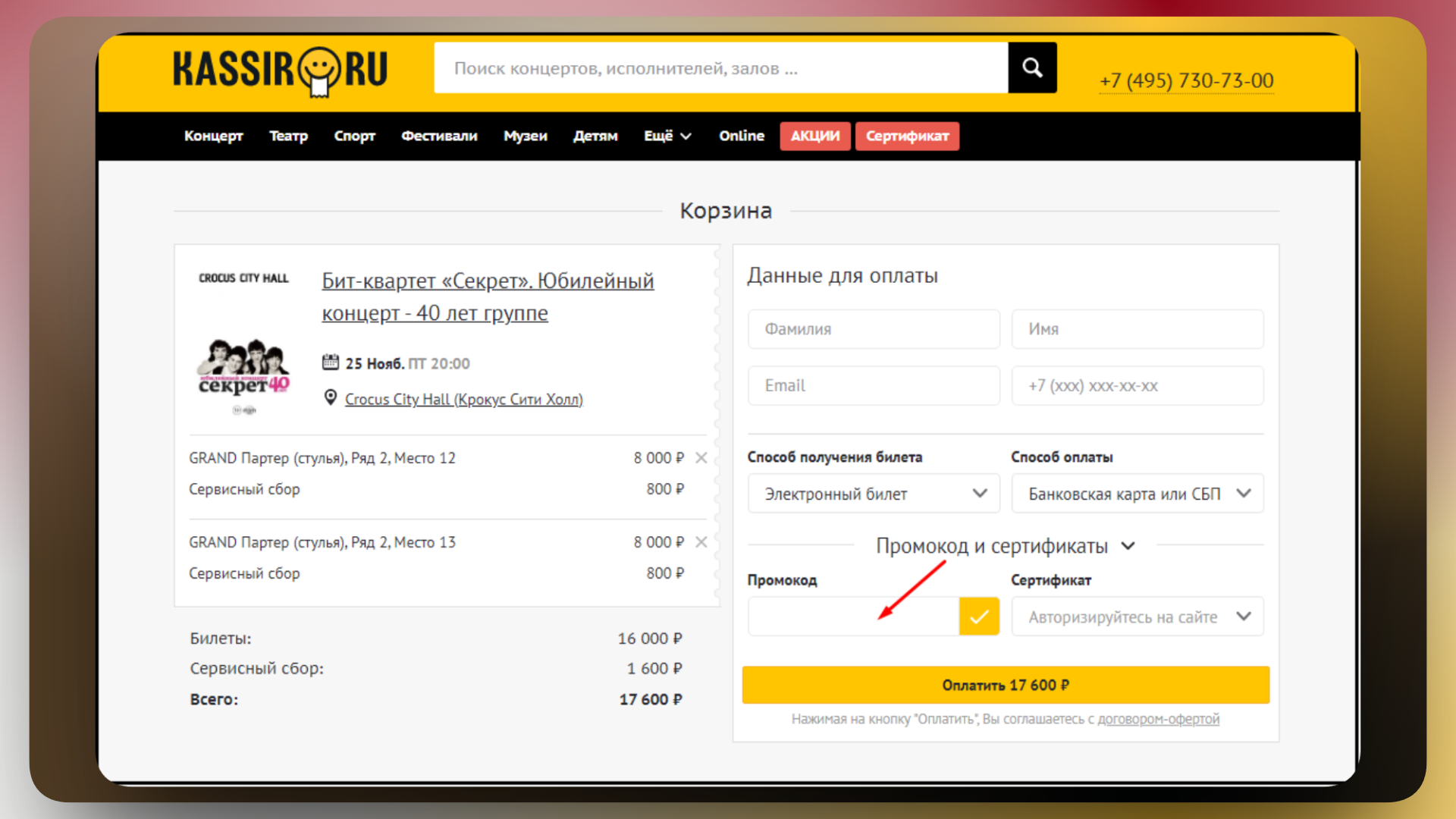This screenshot has height=819, width=1456.
Task: Open the договором-офертой link
Action: [x=1159, y=719]
